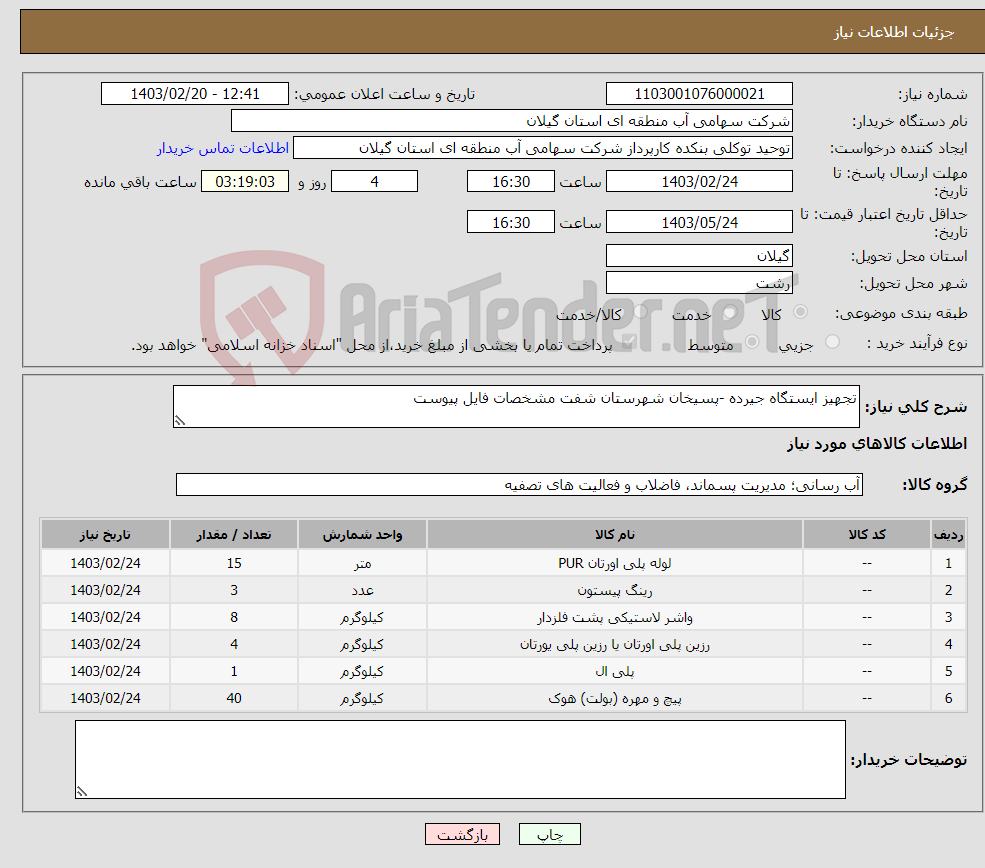Click the delivery province field گیلان

[x=699, y=256]
